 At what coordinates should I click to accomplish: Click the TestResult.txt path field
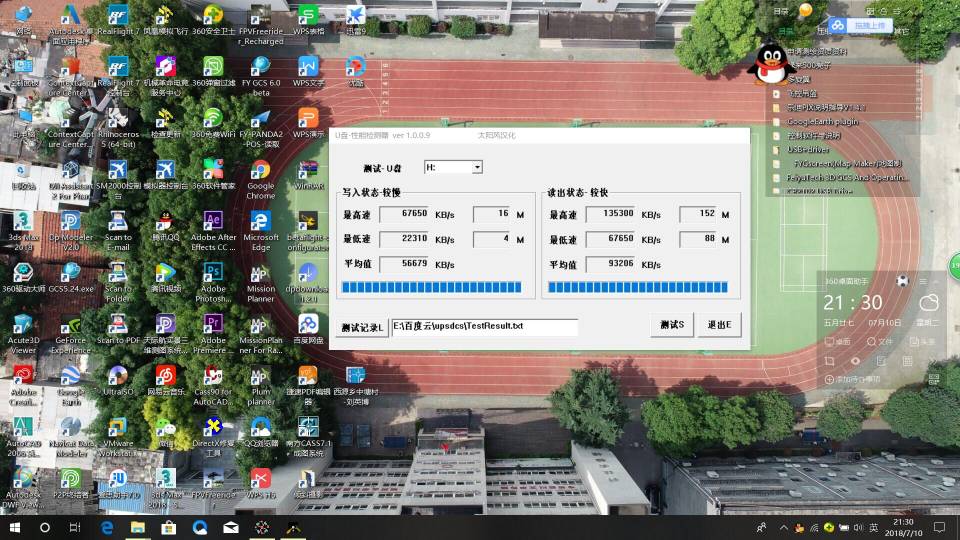coord(484,326)
